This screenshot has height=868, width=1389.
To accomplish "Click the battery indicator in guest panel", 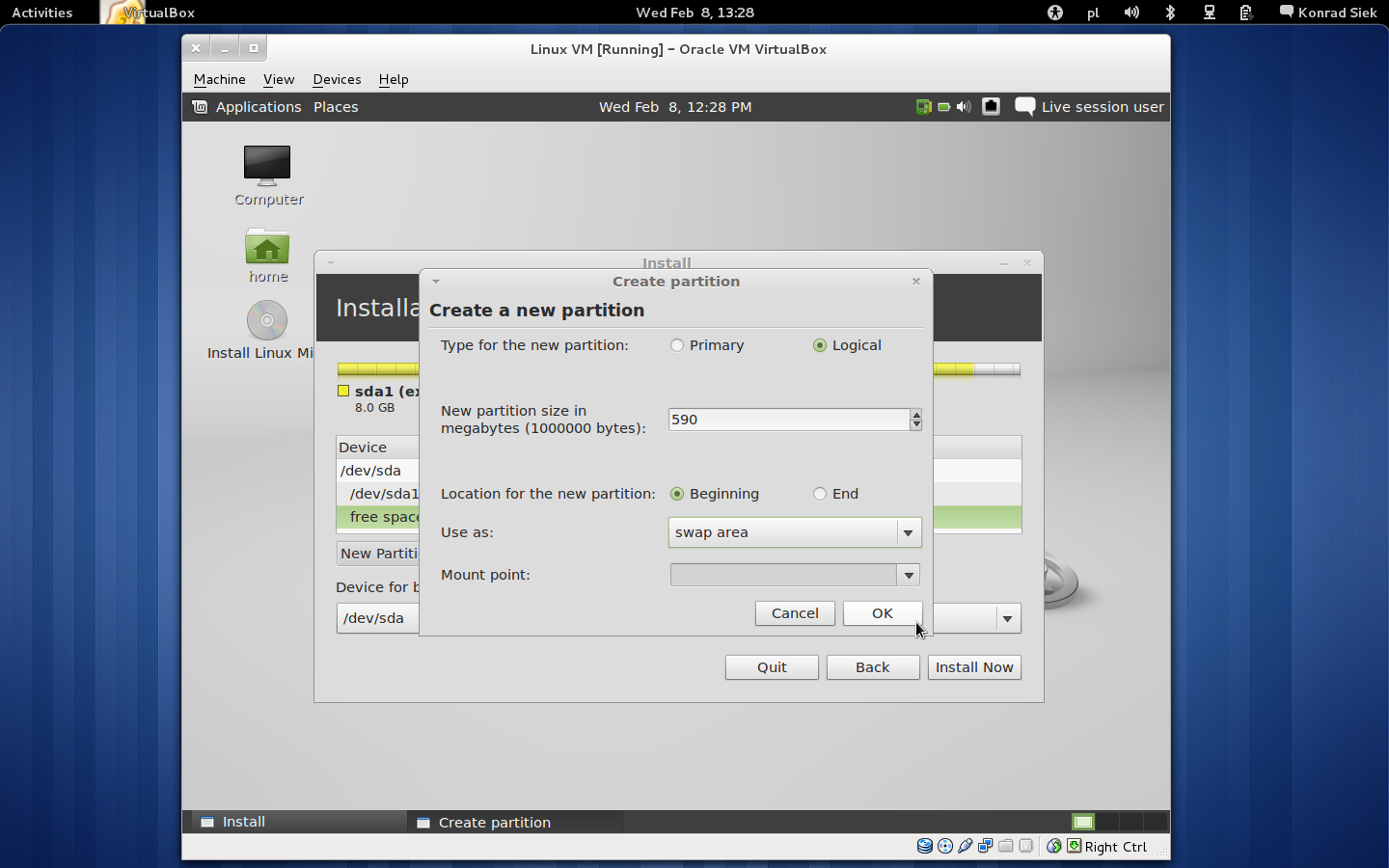I will tap(944, 107).
